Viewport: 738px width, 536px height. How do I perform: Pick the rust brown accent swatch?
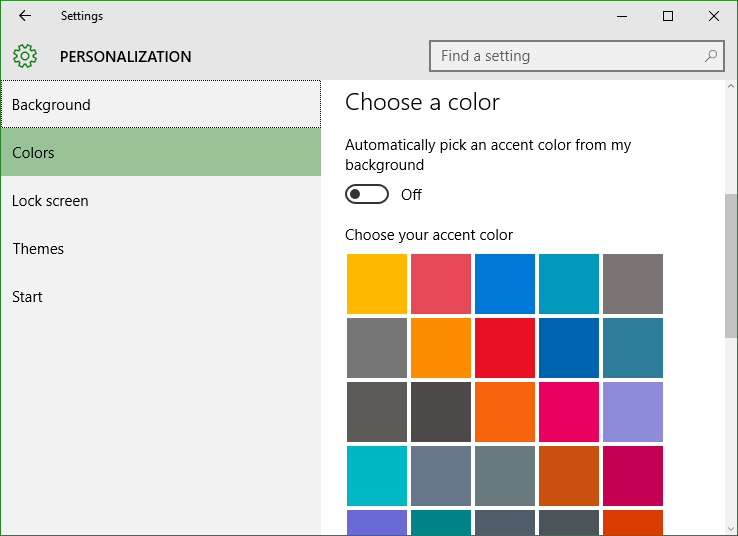tap(569, 476)
